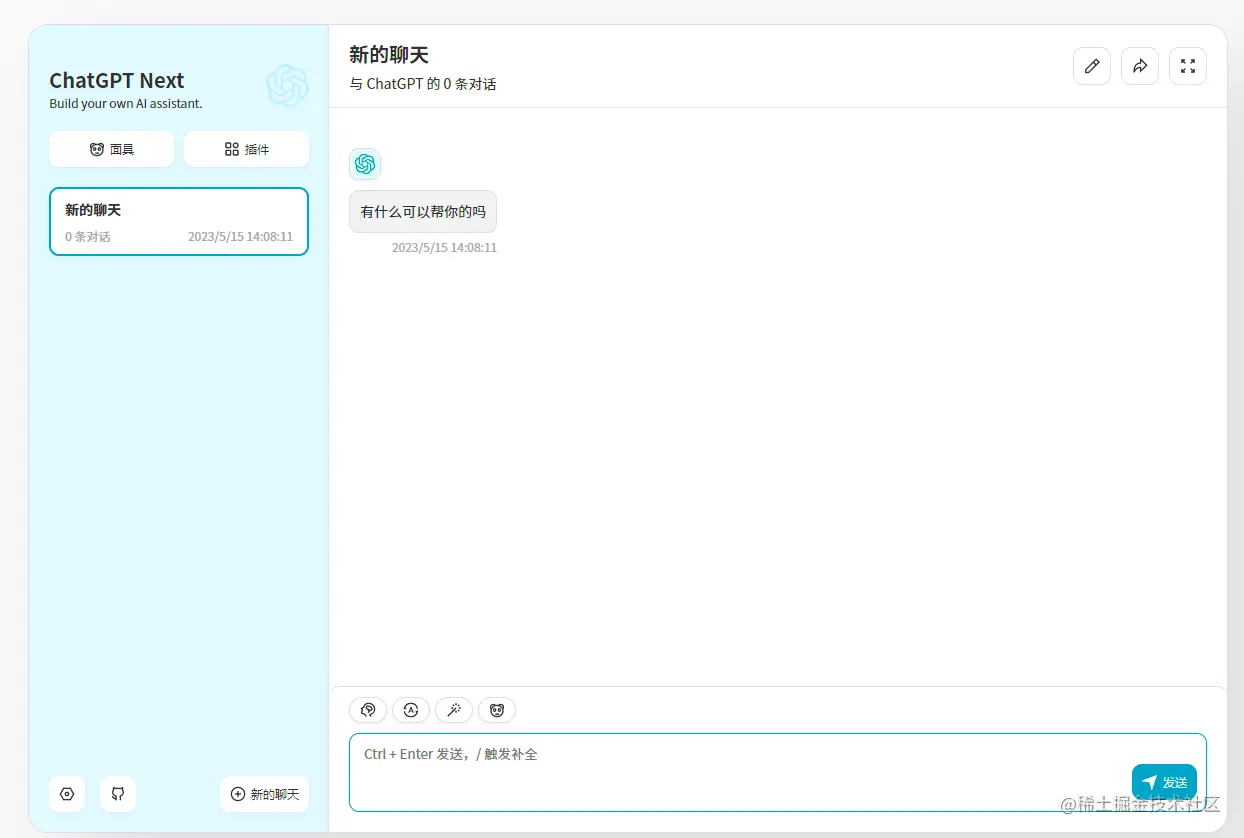The width and height of the screenshot is (1244, 838).
Task: Select the 新的聊天 conversation in sidebar
Action: (179, 222)
